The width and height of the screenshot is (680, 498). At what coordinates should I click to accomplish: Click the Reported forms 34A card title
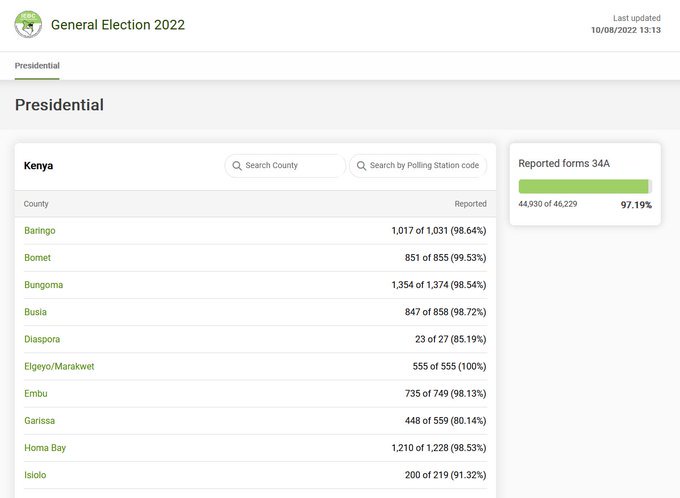564,164
